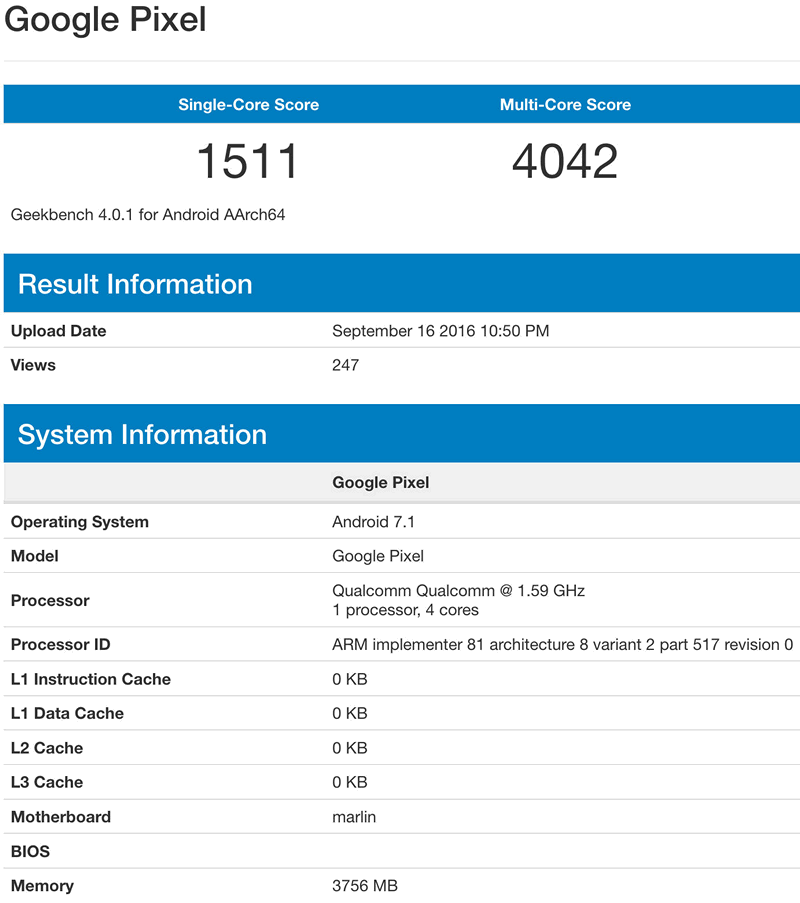Select the L1 Instruction Cache '0 KB' value
Image resolution: width=800 pixels, height=903 pixels.
pos(350,679)
